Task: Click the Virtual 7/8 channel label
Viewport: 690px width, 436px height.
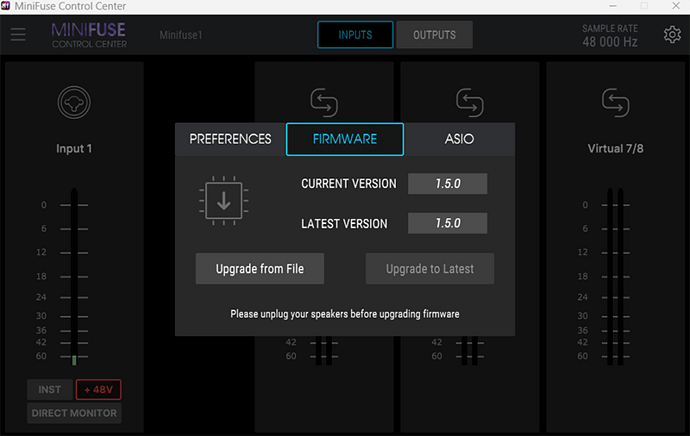Action: (x=615, y=149)
